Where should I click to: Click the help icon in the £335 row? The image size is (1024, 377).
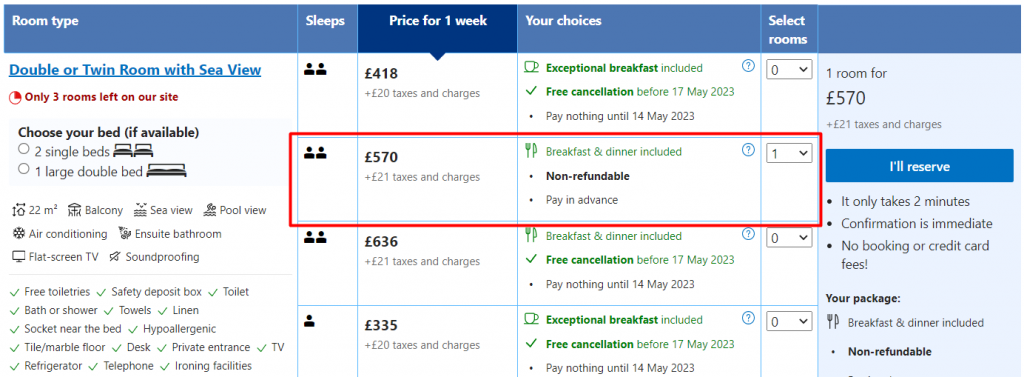748,319
